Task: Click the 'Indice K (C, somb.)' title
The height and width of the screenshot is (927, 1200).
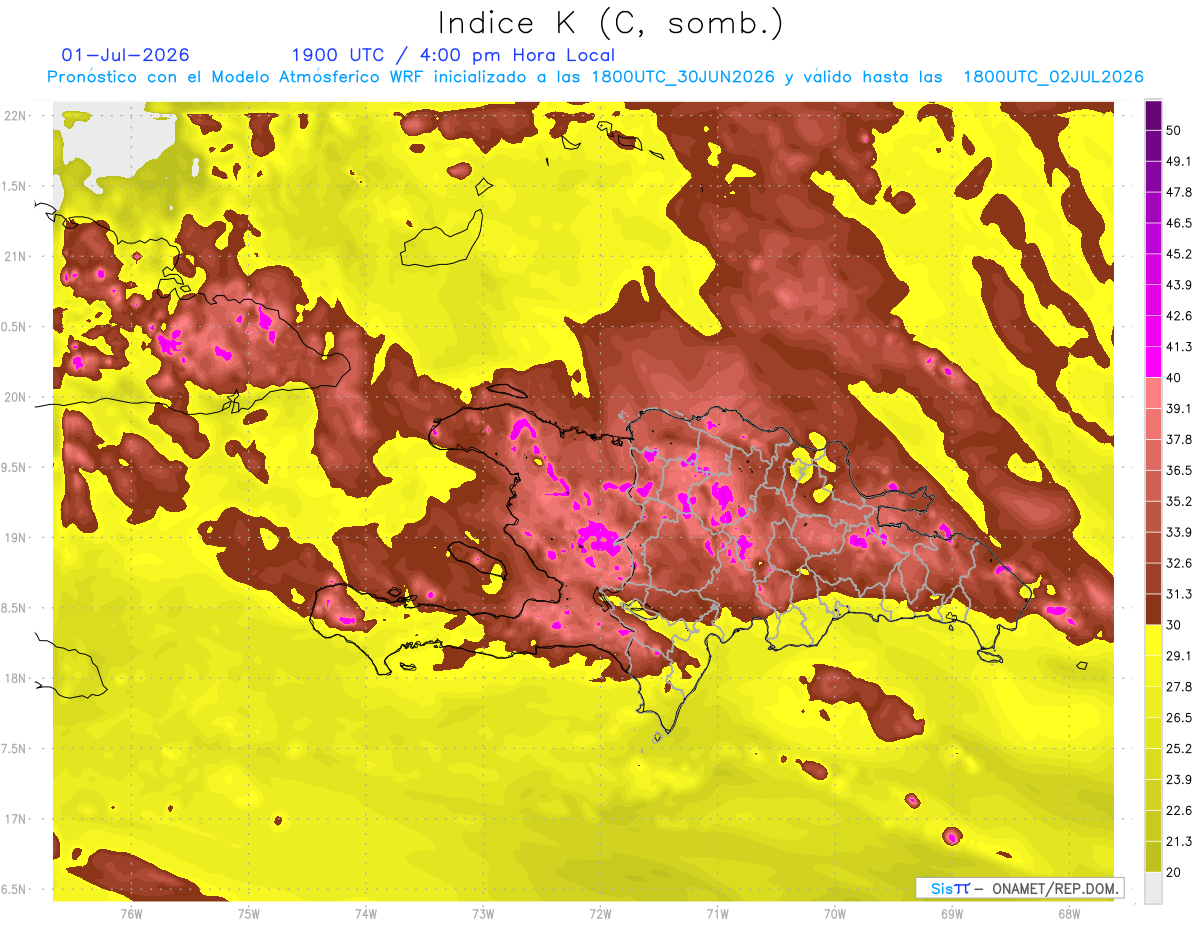Action: coord(610,23)
